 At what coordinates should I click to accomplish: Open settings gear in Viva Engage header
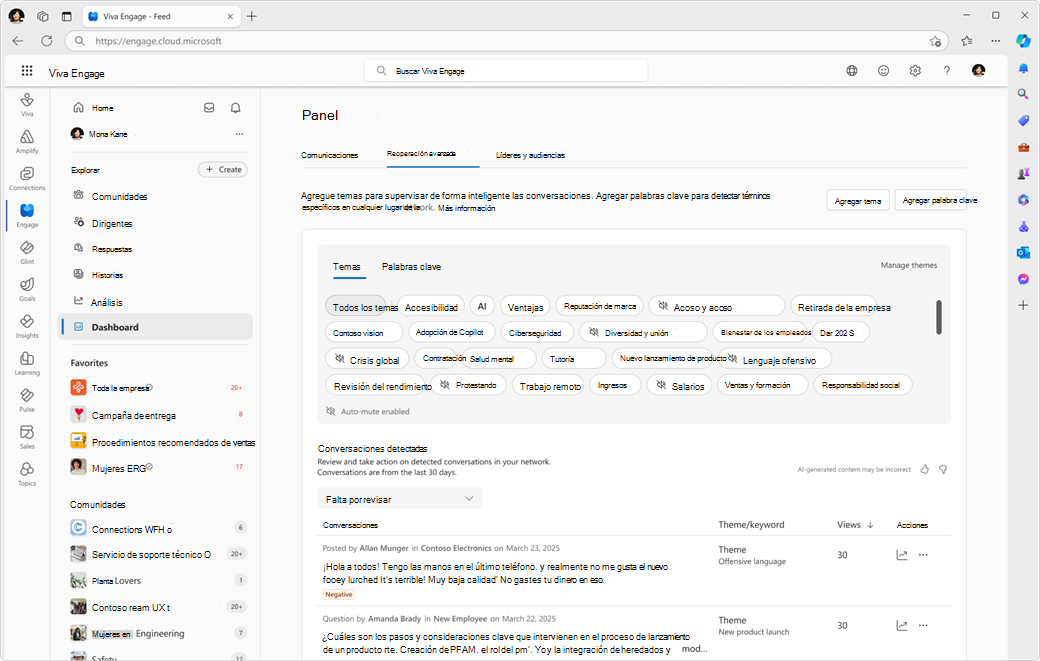click(915, 70)
